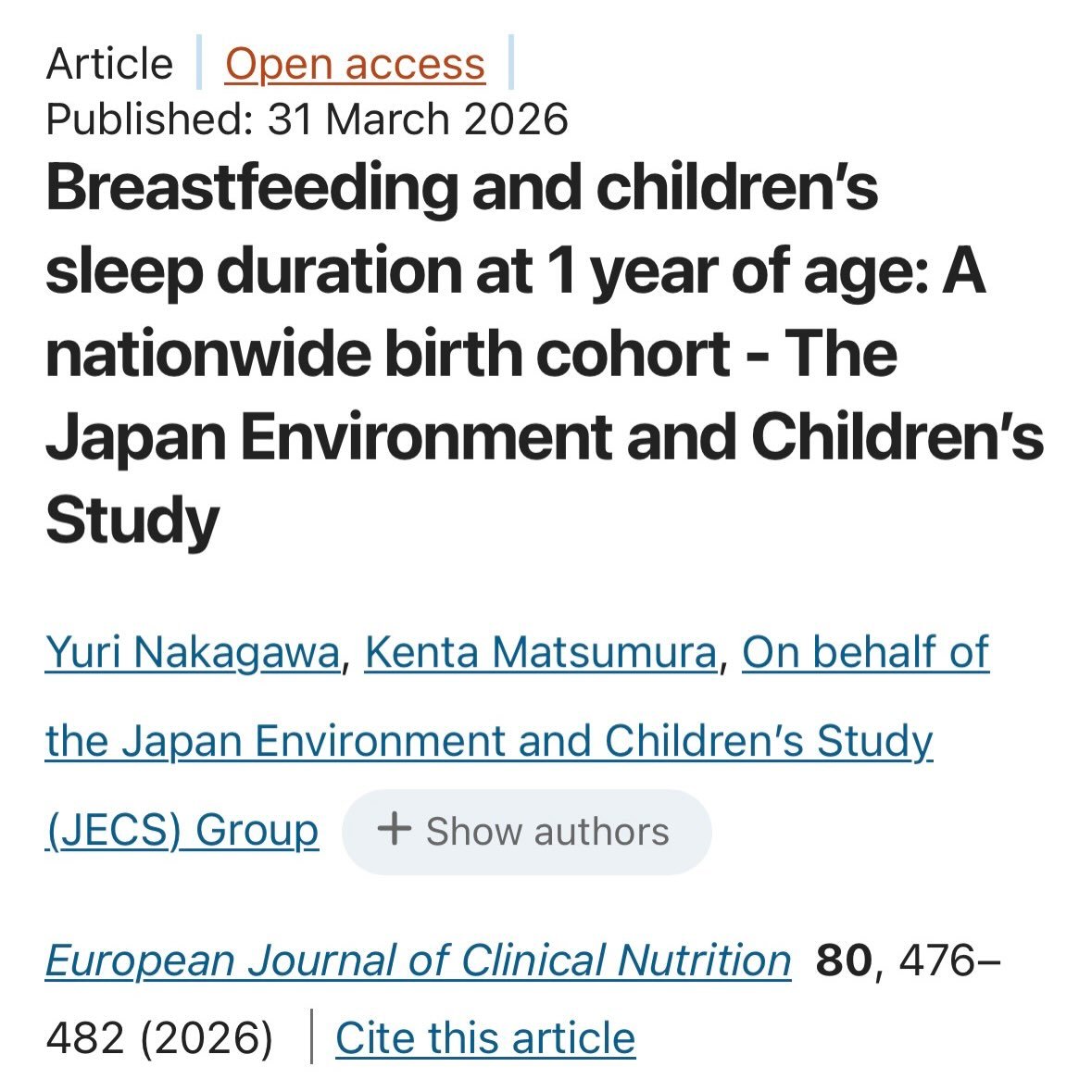
Task: Open the (JECS) Group link
Action: [182, 830]
